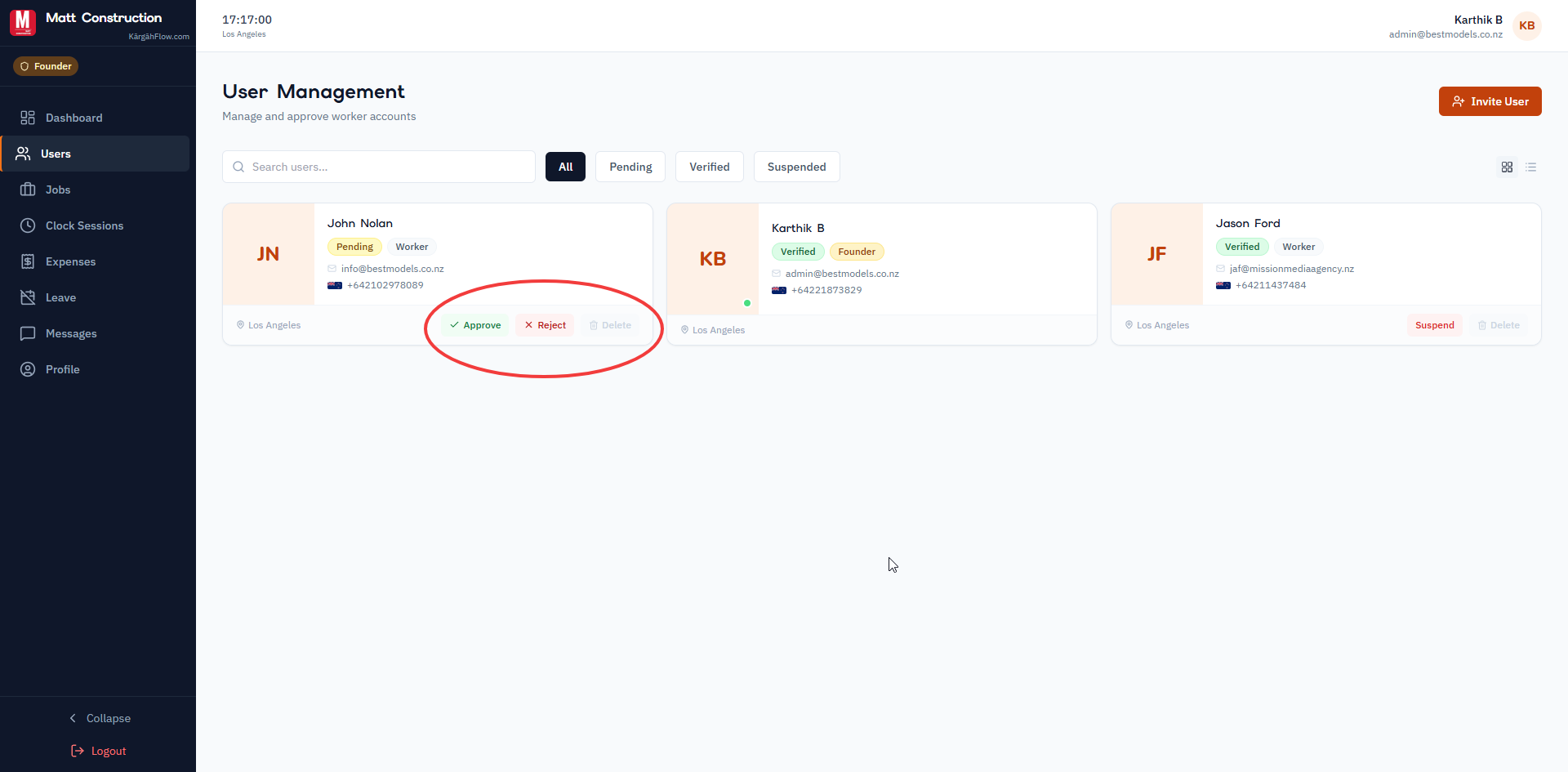Click Karthik B's Verified badge
Screen dimensions: 1568x772
(x=798, y=252)
